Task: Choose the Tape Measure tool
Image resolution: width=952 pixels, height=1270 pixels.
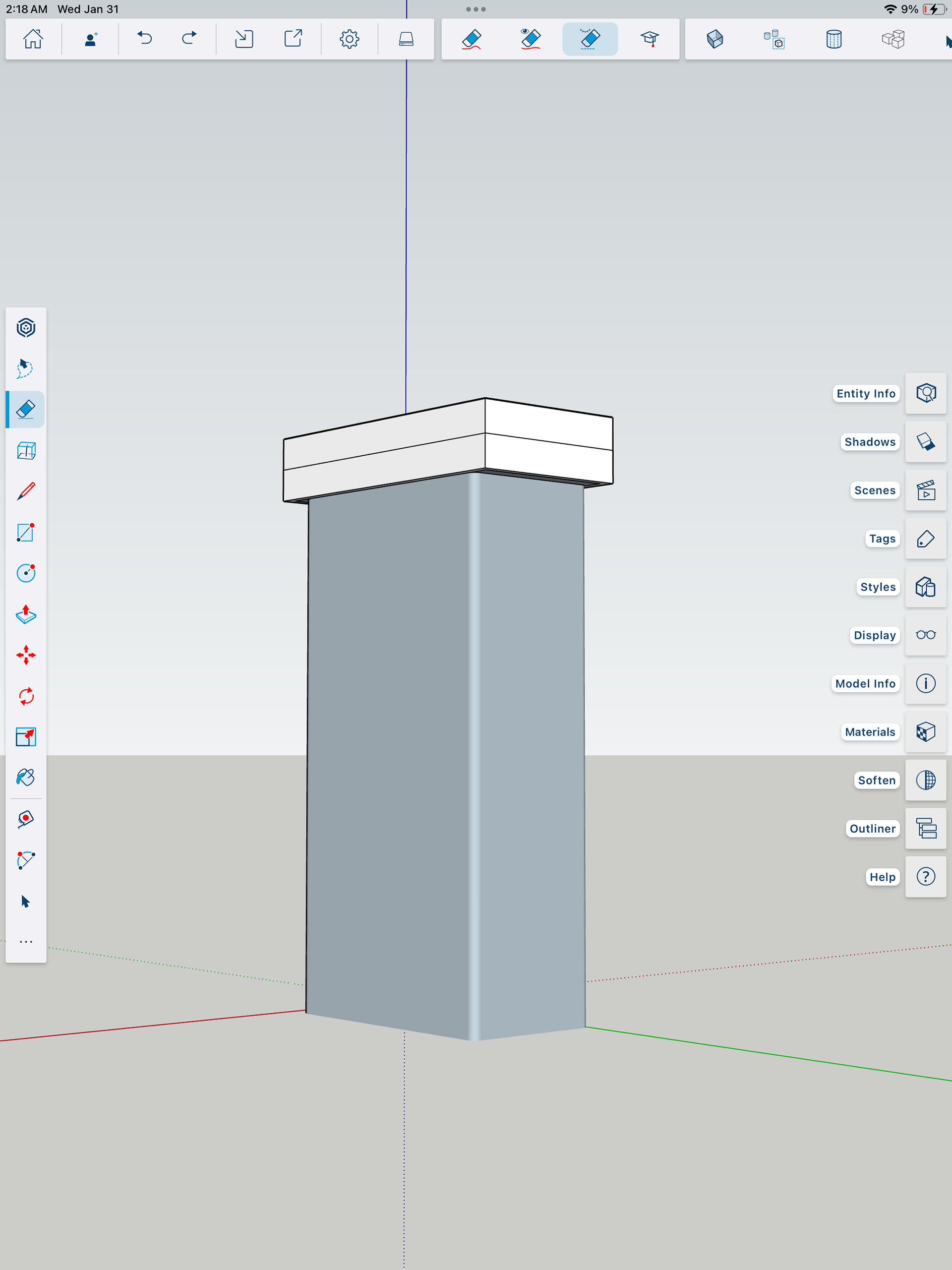Action: (x=26, y=819)
